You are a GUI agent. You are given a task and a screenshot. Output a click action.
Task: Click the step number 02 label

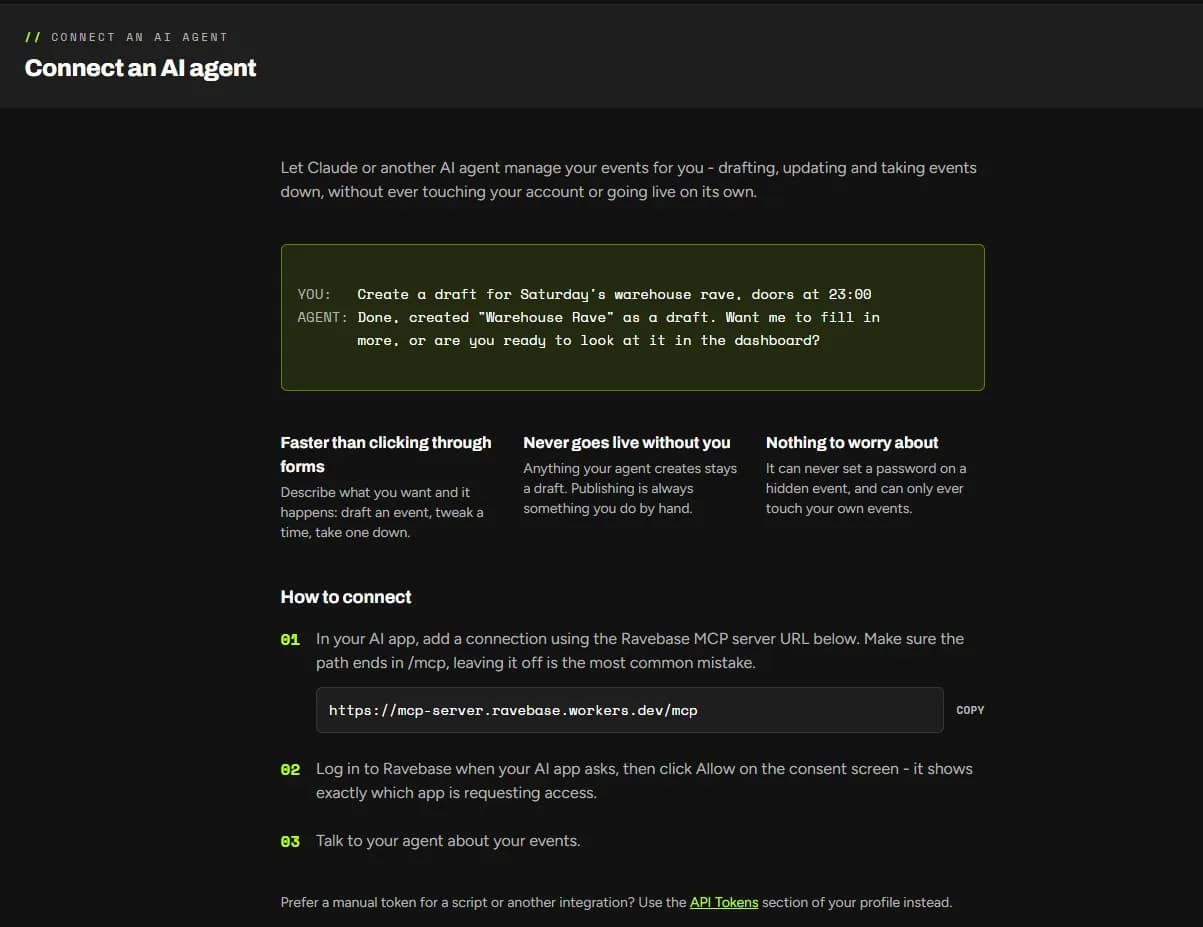290,770
